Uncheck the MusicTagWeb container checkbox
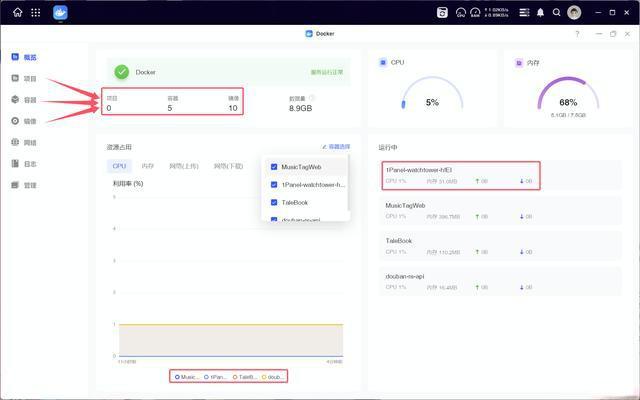640x400 pixels. (x=274, y=167)
